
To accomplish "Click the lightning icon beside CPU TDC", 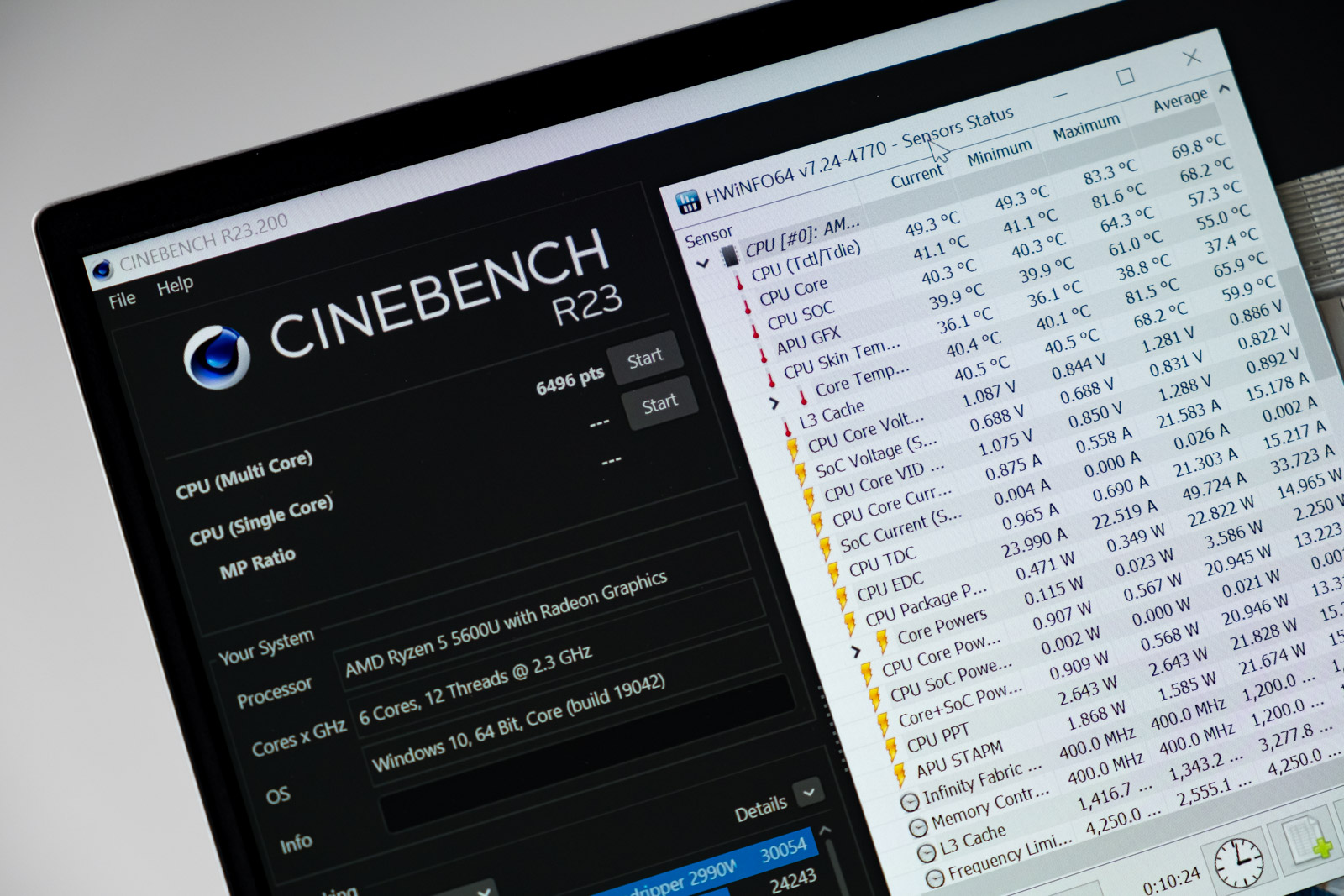I will (834, 574).
